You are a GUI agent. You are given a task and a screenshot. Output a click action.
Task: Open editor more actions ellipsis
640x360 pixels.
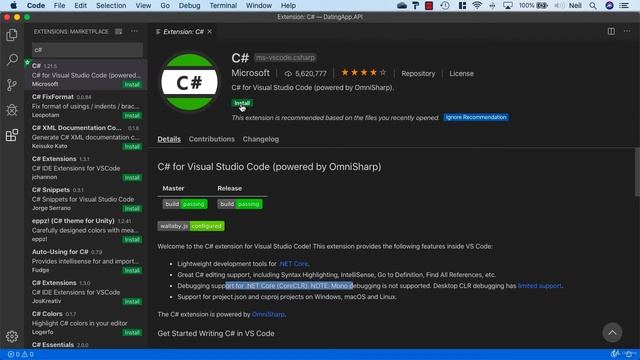point(627,31)
